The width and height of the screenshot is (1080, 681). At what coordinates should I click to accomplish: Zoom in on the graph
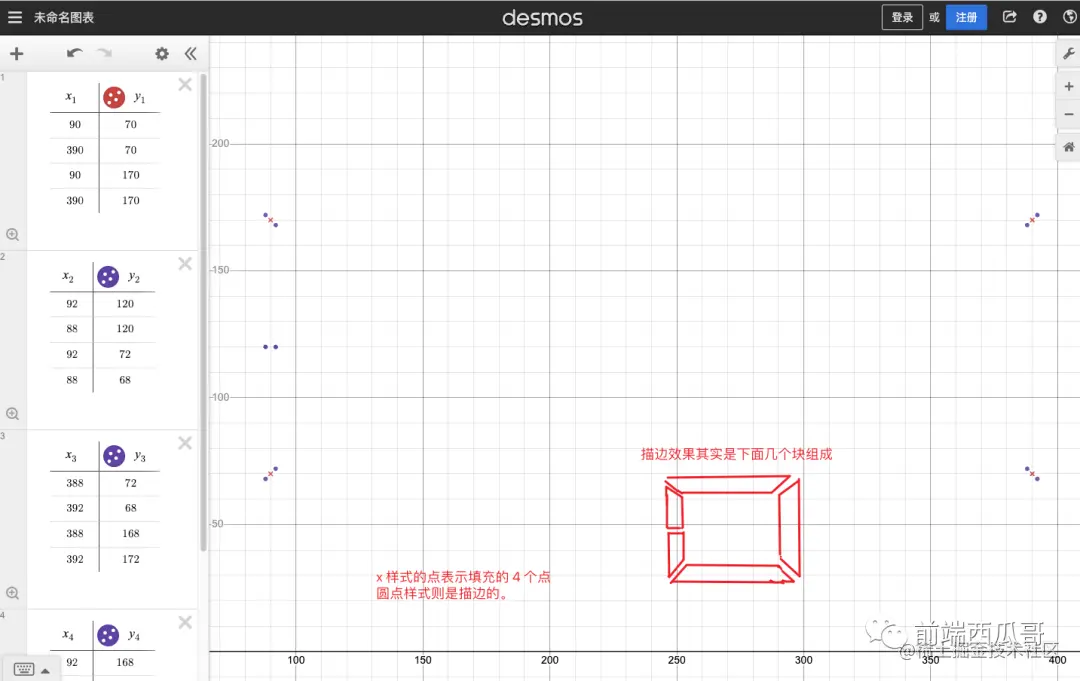[1068, 86]
